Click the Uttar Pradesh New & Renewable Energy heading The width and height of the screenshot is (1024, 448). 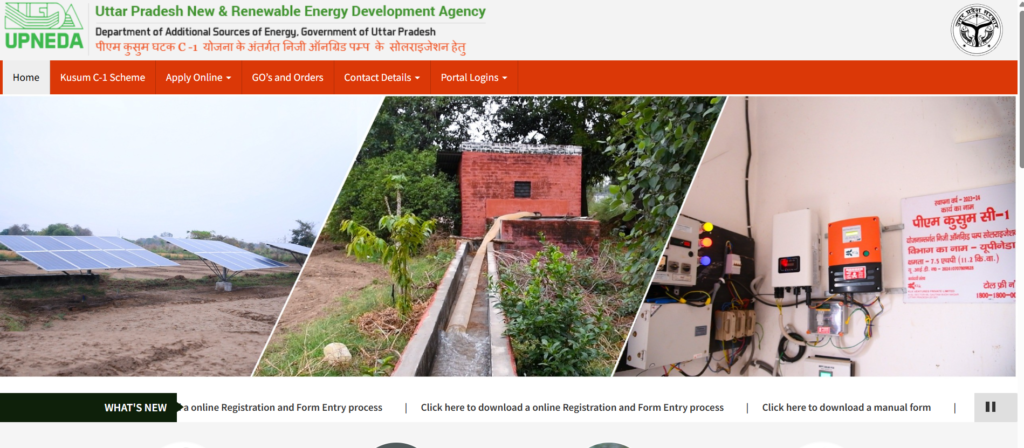[291, 12]
